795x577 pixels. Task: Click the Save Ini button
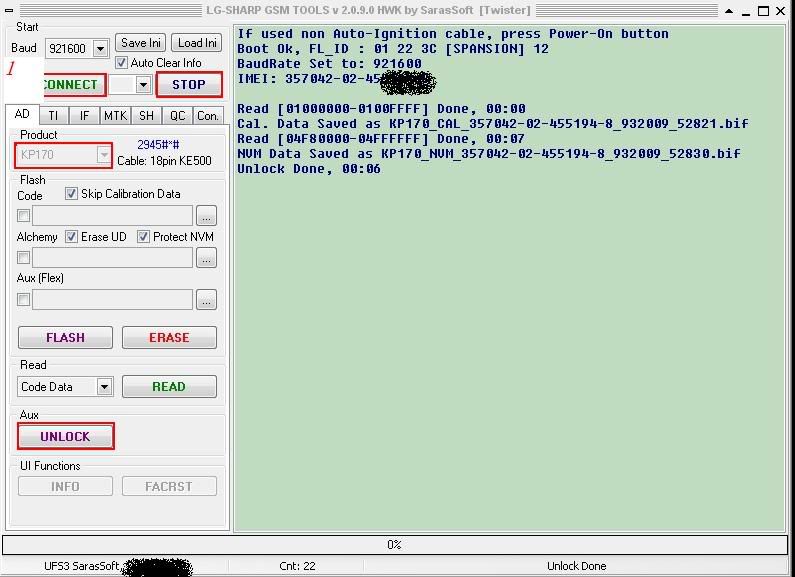point(140,43)
